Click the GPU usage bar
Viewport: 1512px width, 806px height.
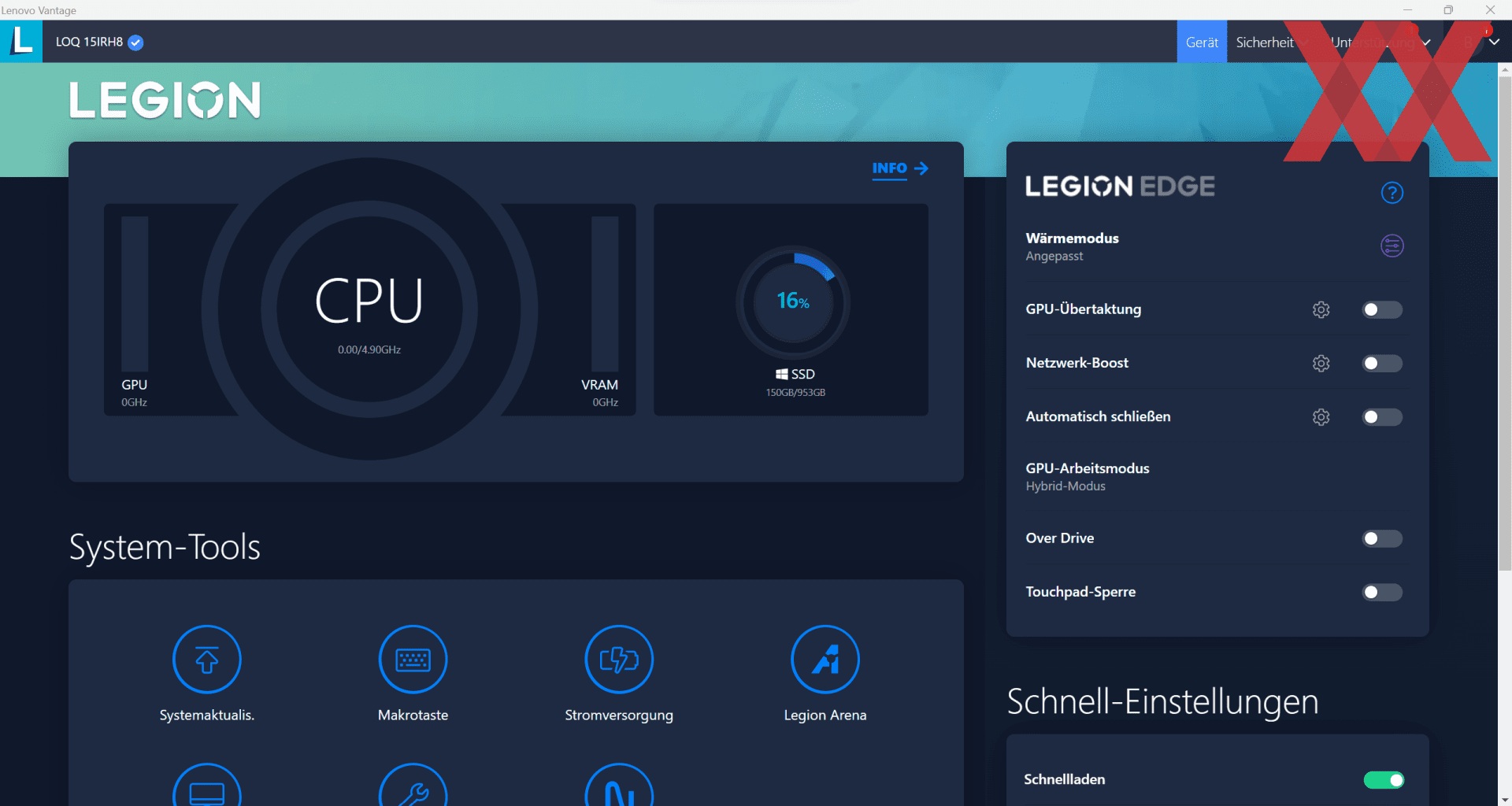[135, 294]
